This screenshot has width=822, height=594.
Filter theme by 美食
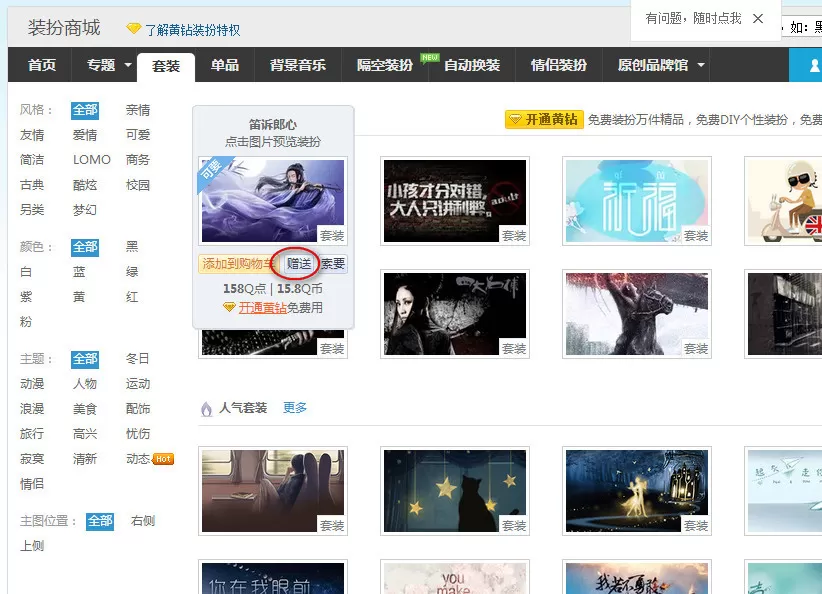pos(85,409)
